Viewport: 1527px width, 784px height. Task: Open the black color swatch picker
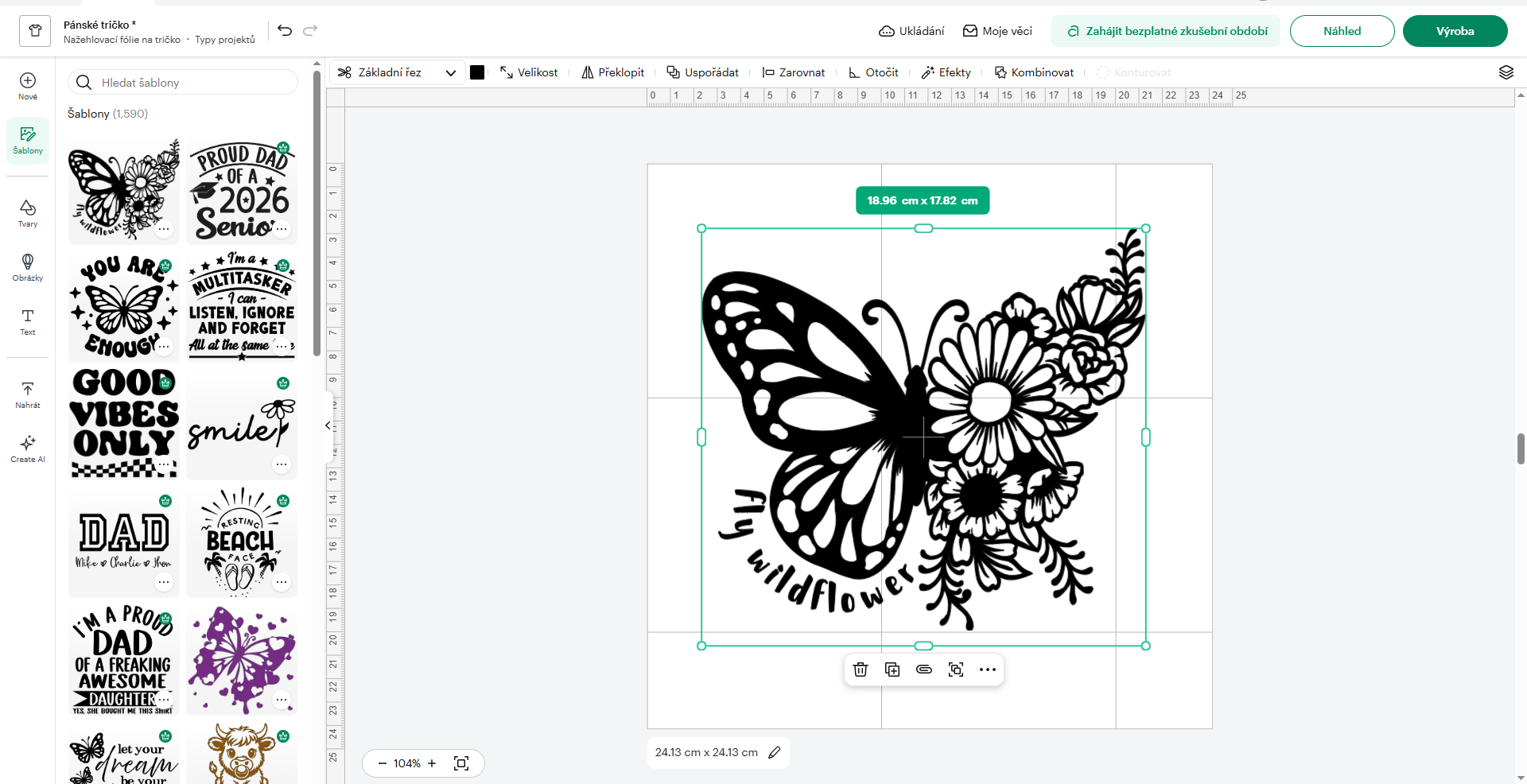[x=477, y=72]
